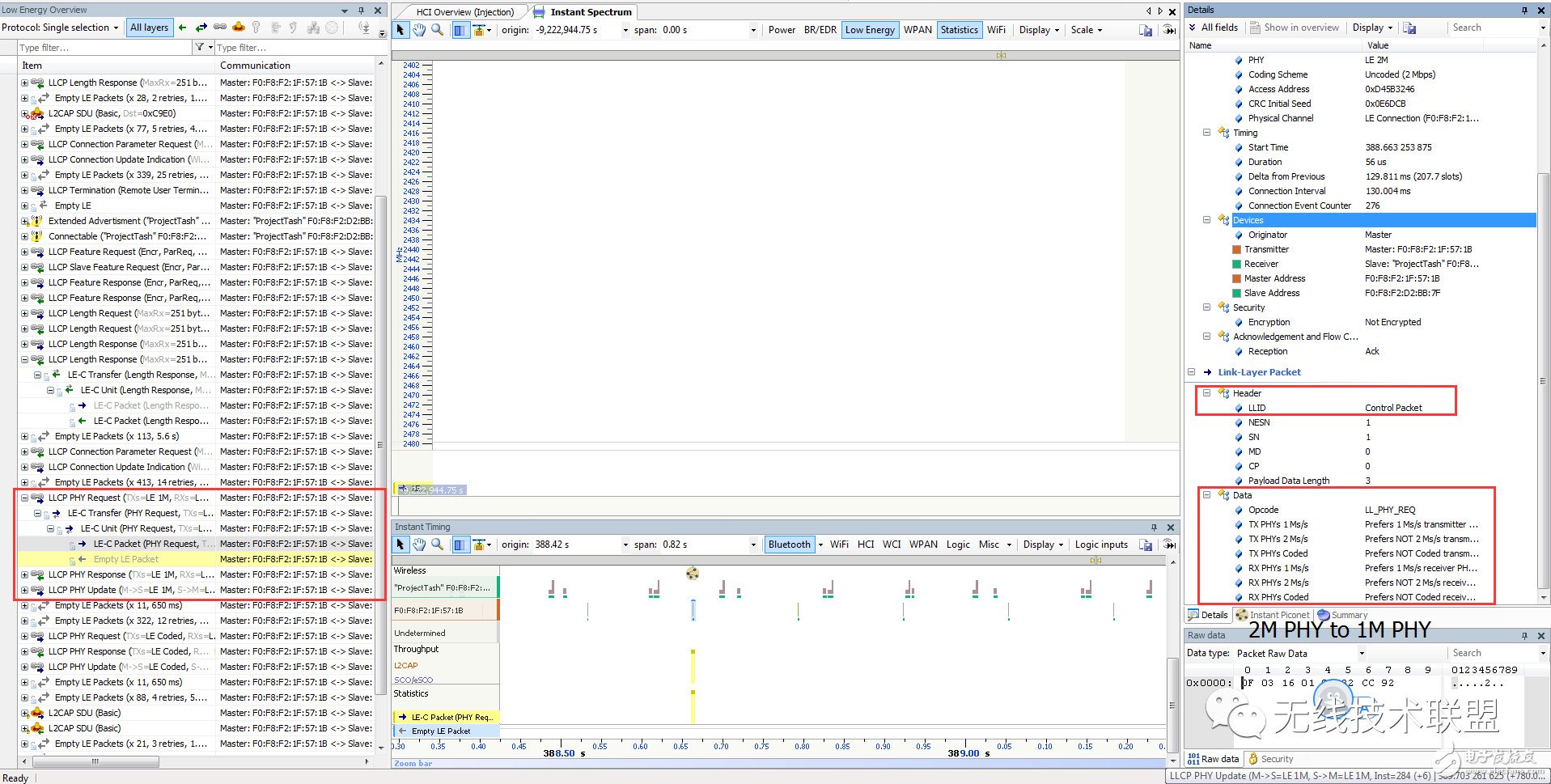Open the Instant Piconet tab

click(x=1273, y=615)
